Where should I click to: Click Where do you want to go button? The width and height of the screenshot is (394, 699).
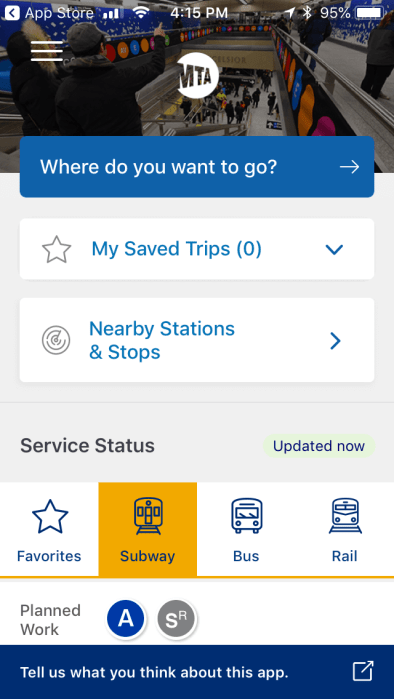click(197, 167)
